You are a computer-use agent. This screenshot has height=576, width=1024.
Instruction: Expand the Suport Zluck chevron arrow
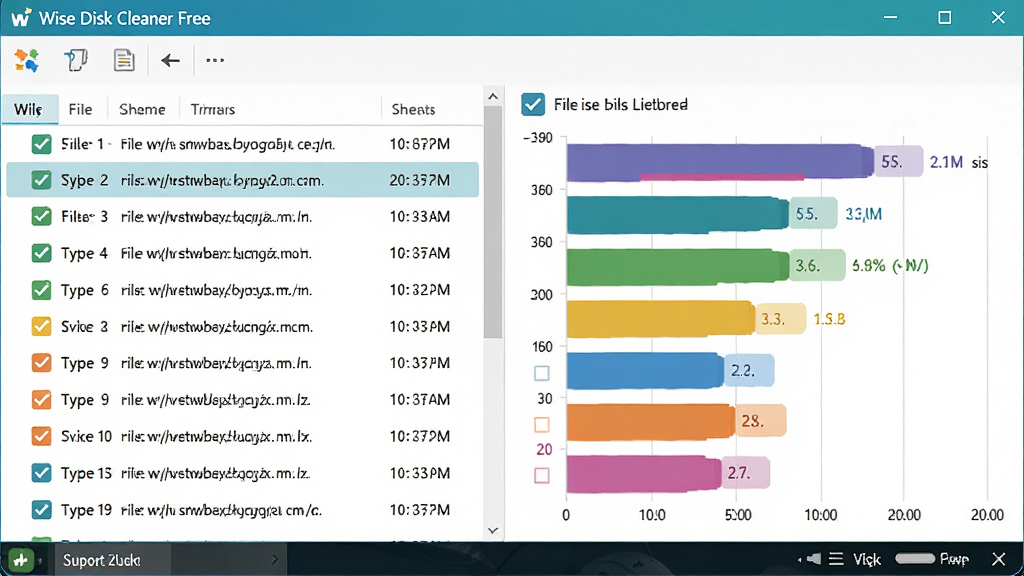tap(275, 560)
